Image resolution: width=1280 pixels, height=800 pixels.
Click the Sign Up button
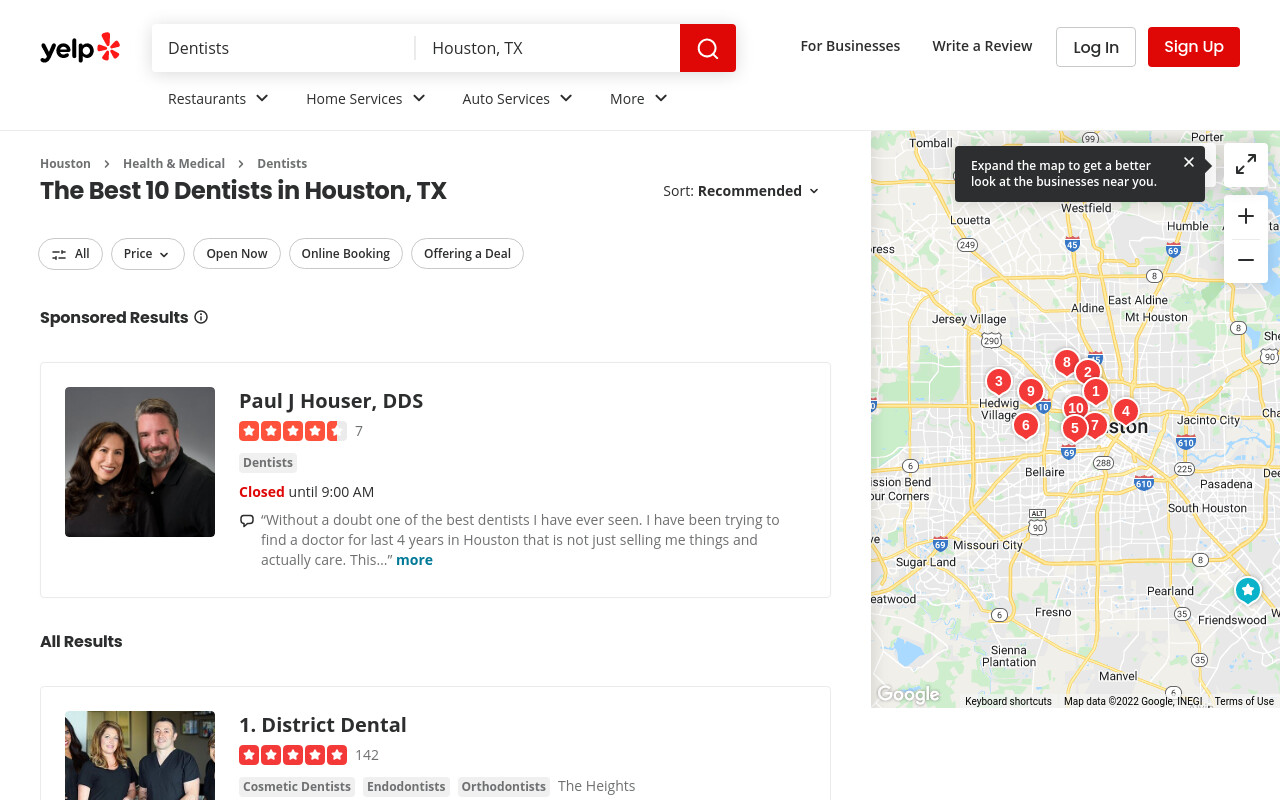click(x=1194, y=47)
